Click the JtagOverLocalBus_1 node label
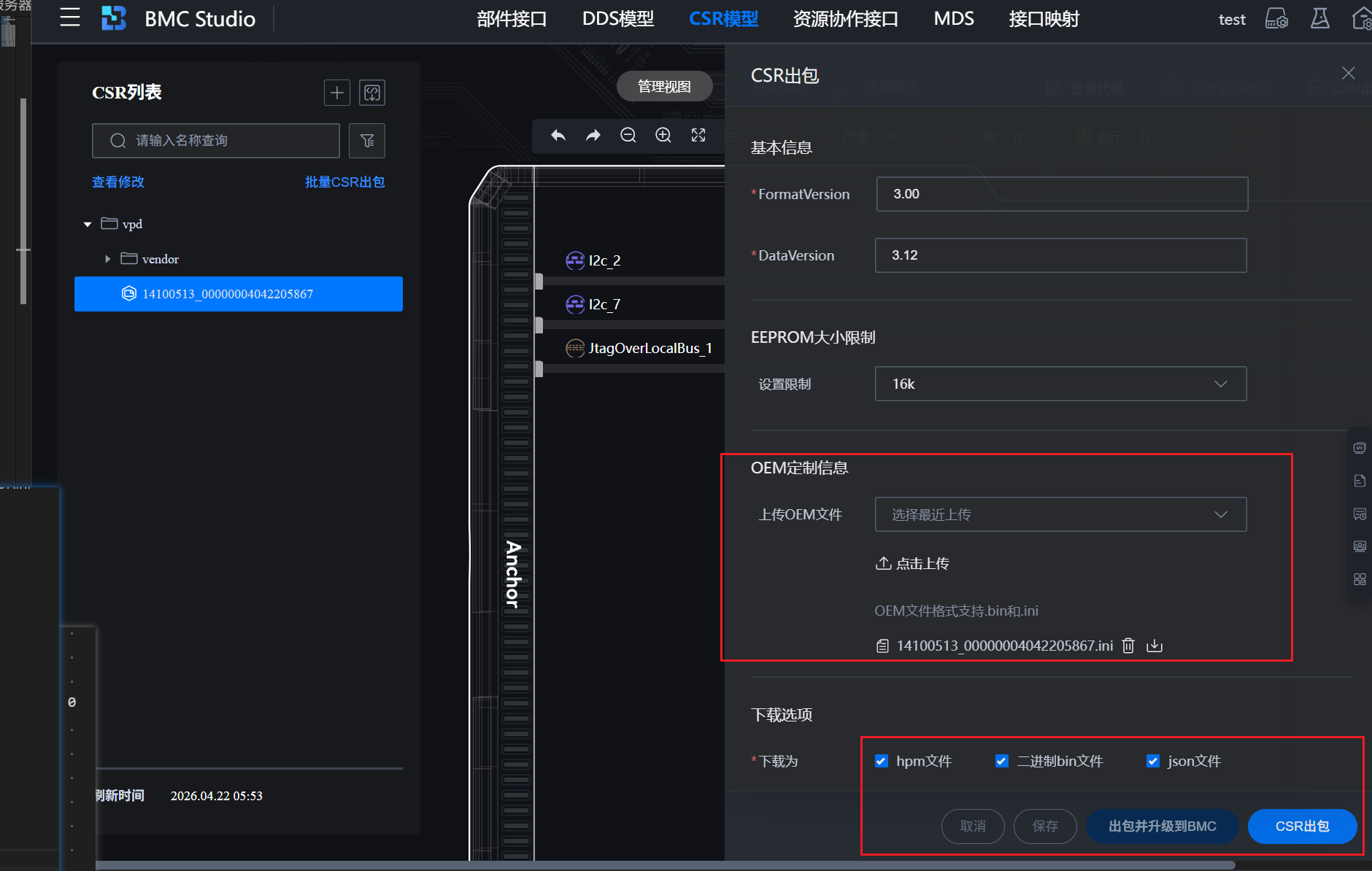The height and width of the screenshot is (871, 1372). click(x=650, y=348)
